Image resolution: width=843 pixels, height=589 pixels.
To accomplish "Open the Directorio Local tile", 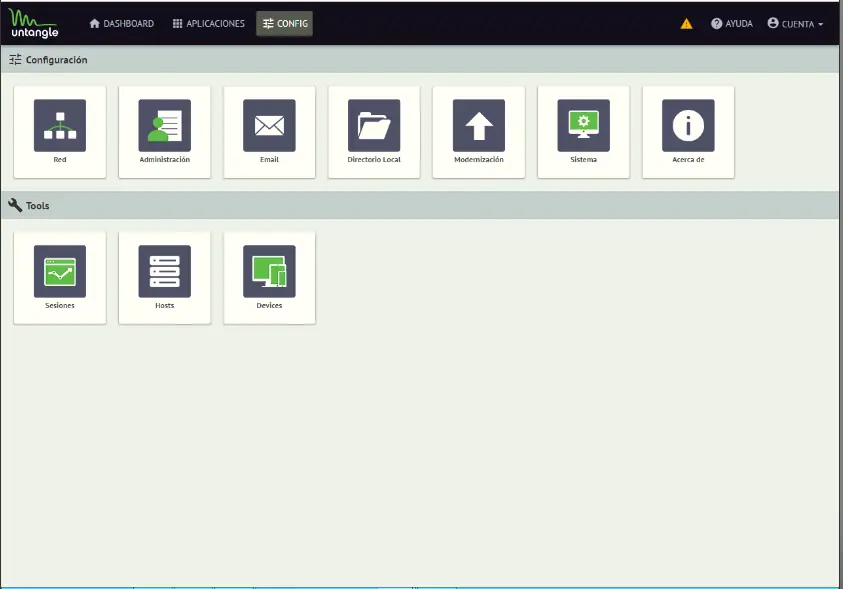I will coord(374,132).
